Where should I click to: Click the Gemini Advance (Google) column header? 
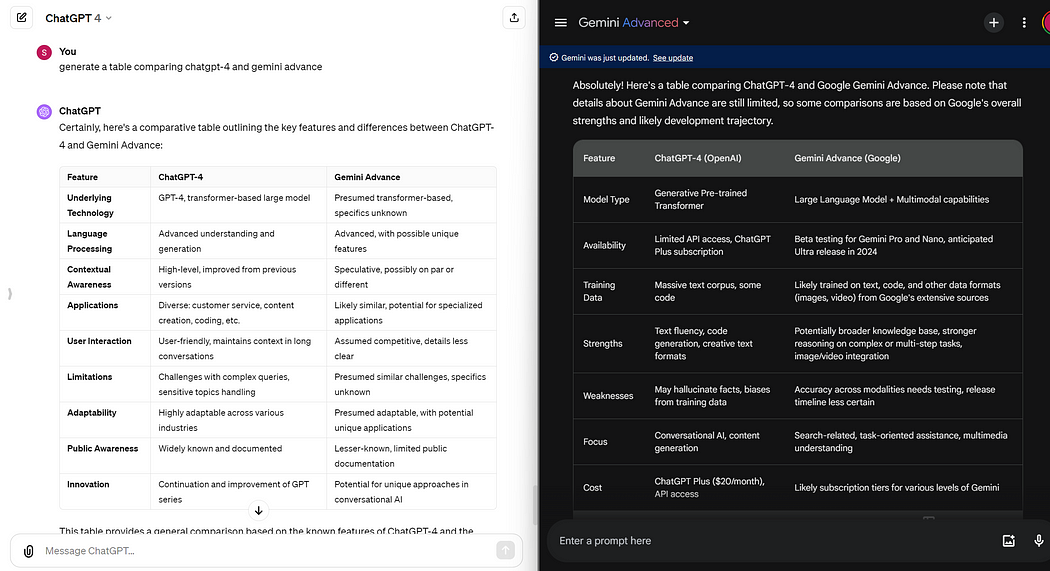847,159
